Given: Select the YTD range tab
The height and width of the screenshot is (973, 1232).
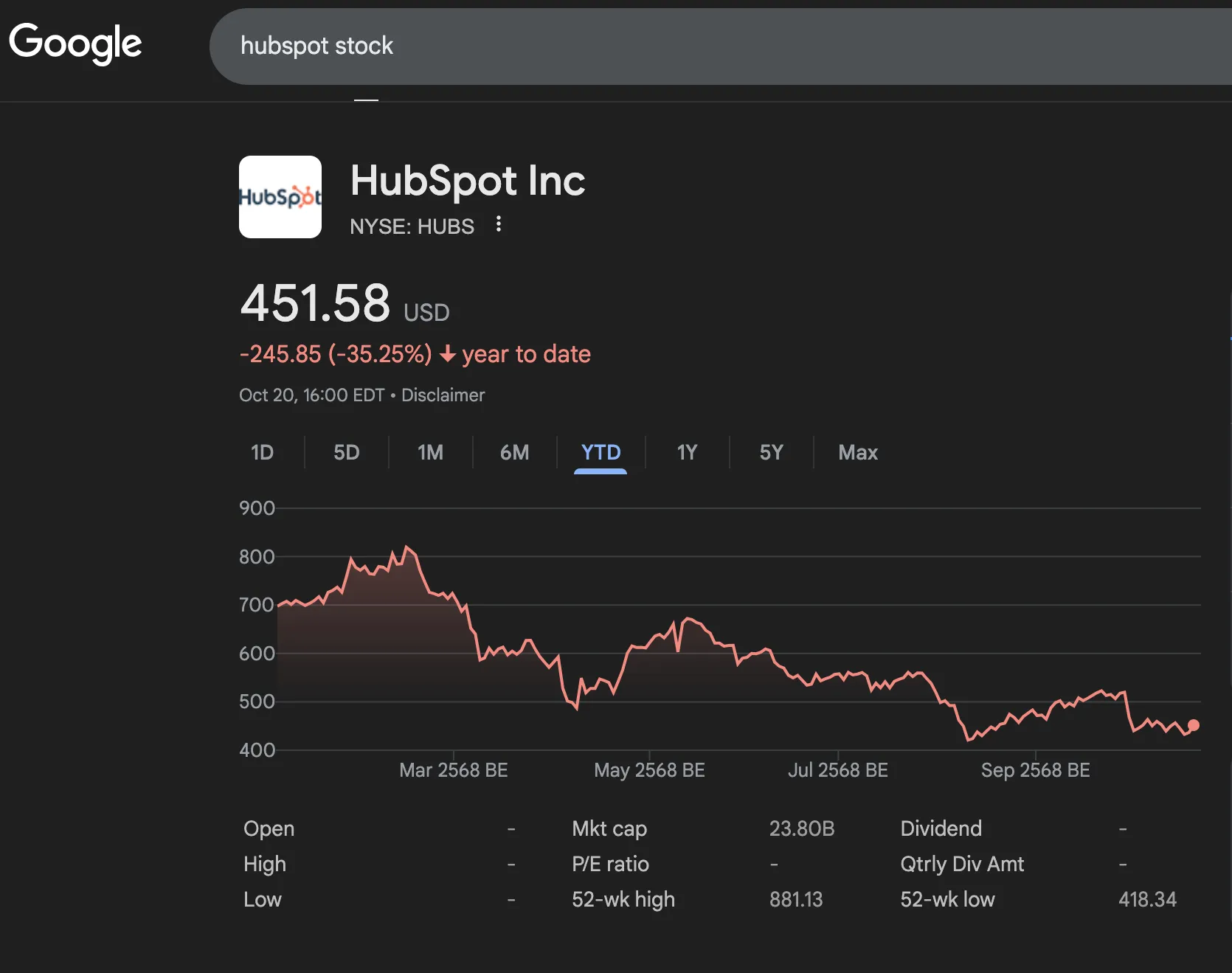Looking at the screenshot, I should [x=601, y=452].
